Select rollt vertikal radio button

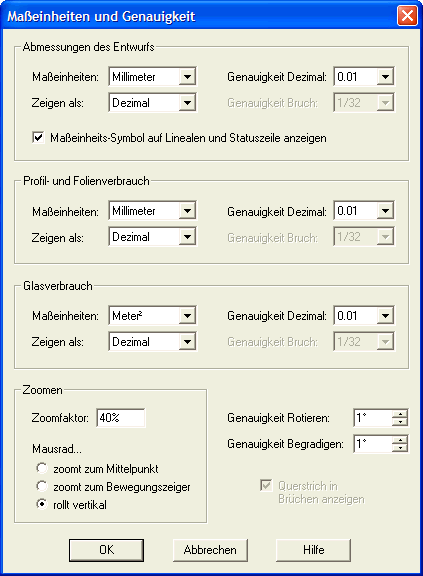click(x=42, y=504)
